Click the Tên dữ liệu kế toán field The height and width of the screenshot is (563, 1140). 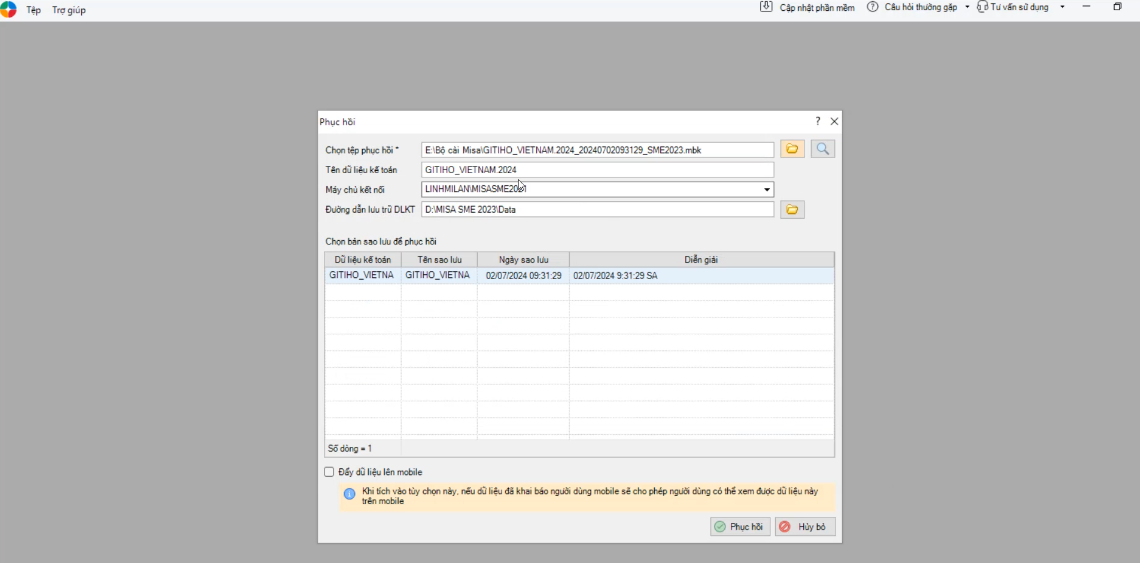point(598,169)
